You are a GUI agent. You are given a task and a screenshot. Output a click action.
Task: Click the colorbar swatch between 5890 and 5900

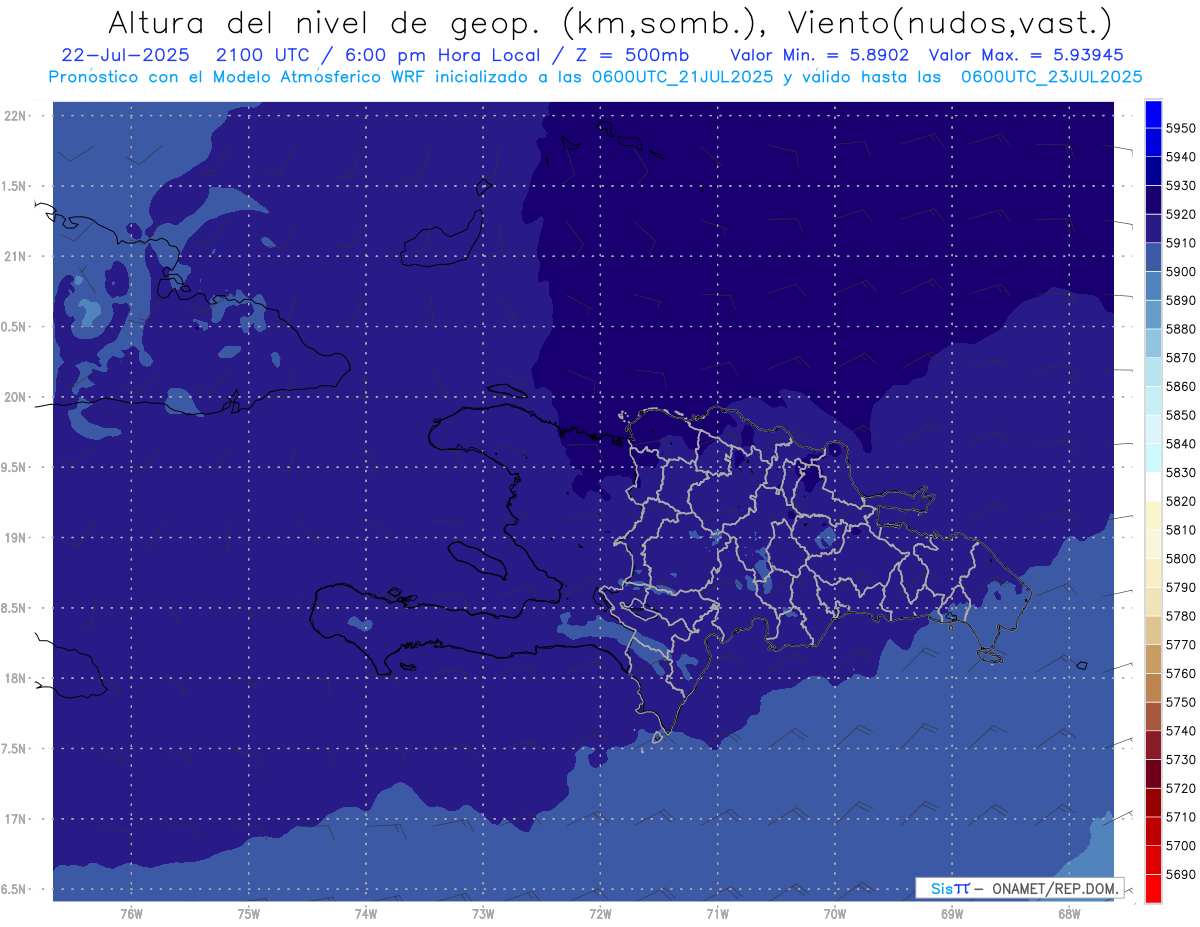click(x=1152, y=286)
